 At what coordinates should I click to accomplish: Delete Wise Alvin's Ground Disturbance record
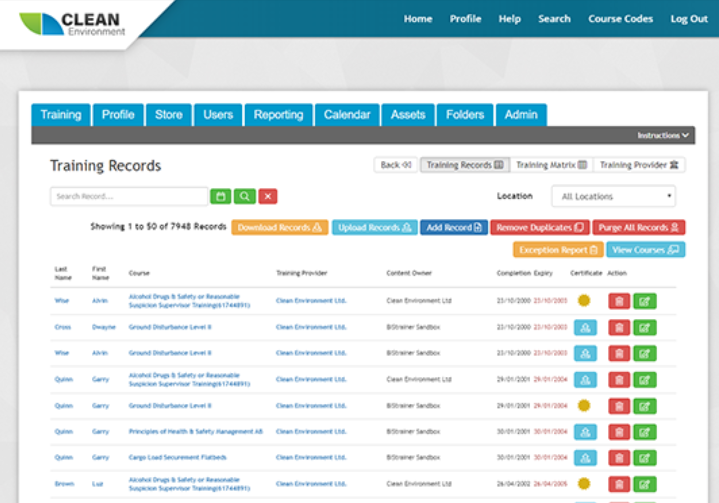pyautogui.click(x=619, y=354)
